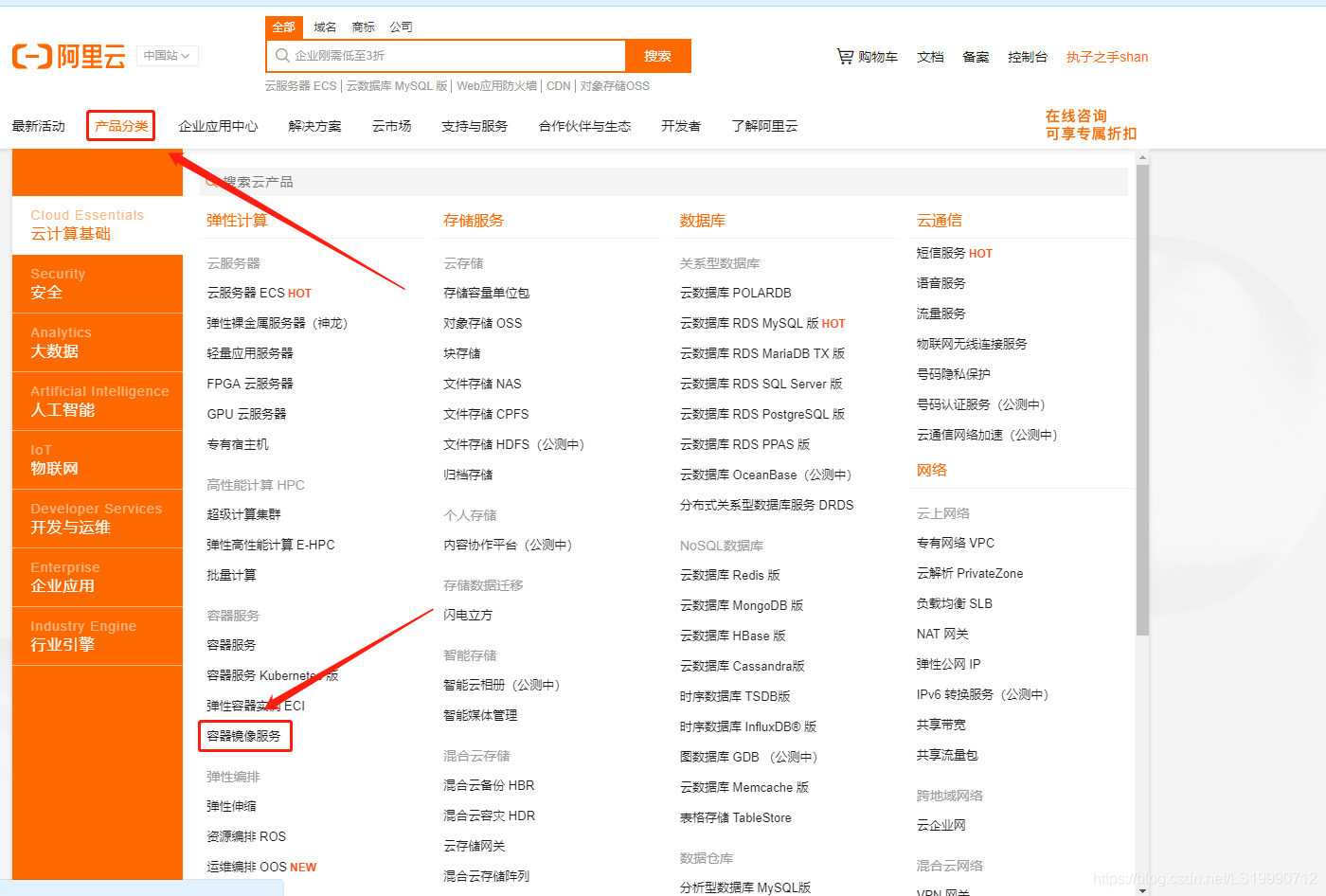Select 物联网 IoT category in sidebar
This screenshot has width=1326, height=896.
(98, 459)
